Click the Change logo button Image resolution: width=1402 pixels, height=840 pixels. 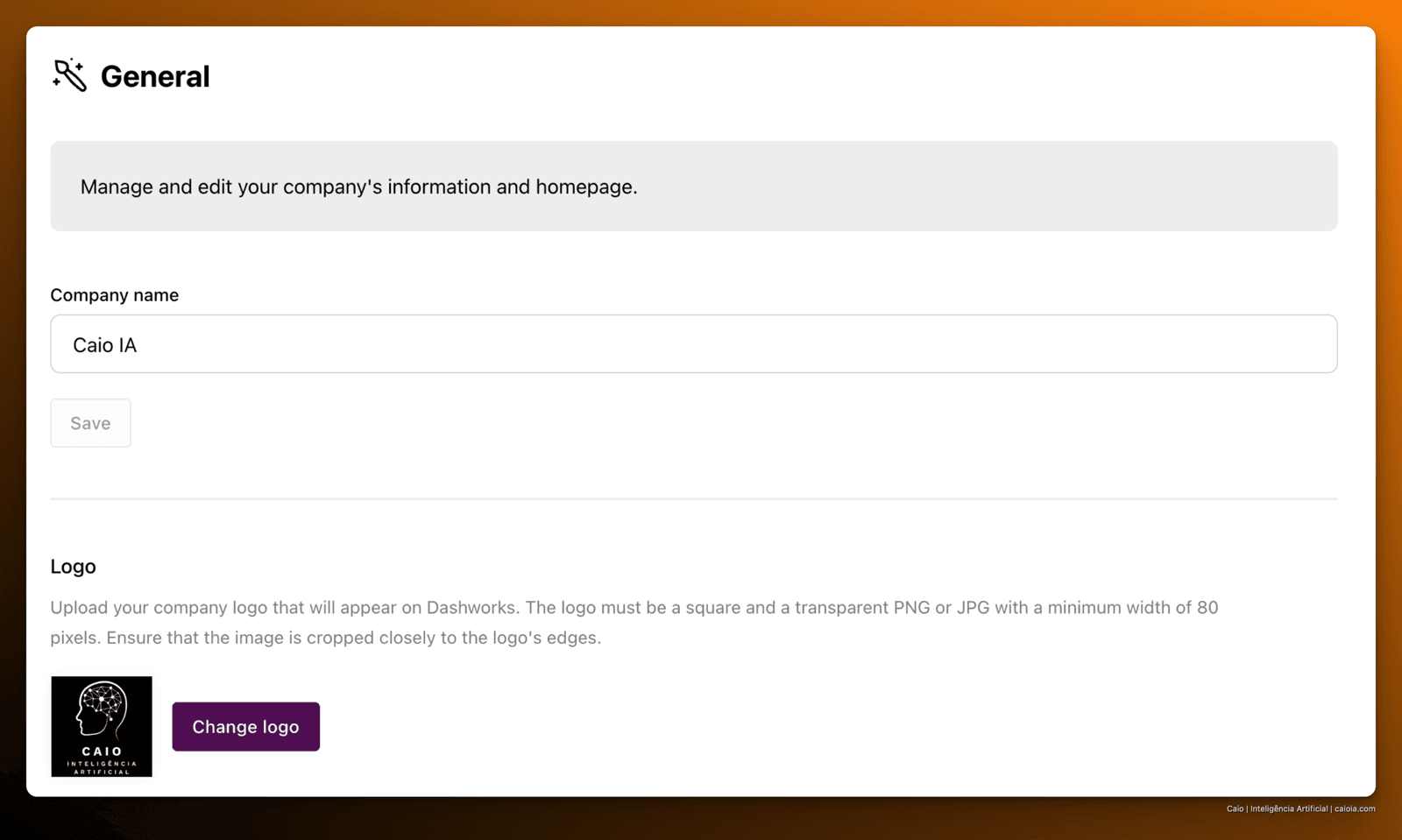point(246,727)
